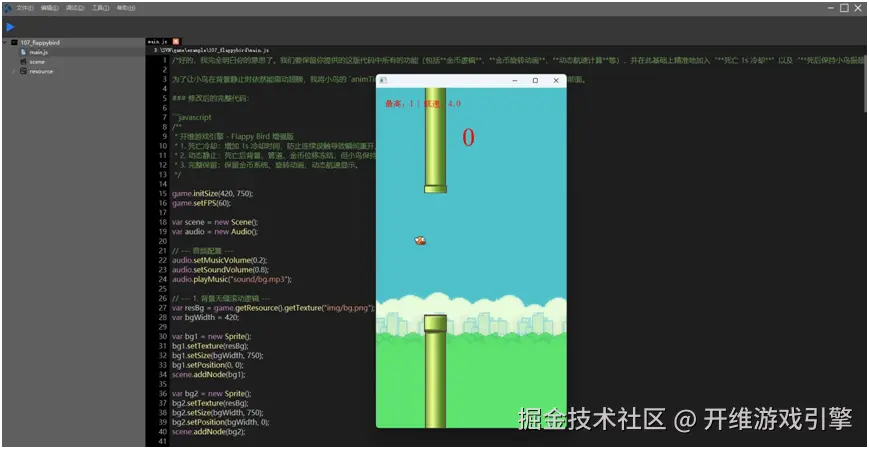Image resolution: width=869 pixels, height=449 pixels.
Task: Click line audio.playMusic("sound/bg.mp3");
Action: point(232,279)
